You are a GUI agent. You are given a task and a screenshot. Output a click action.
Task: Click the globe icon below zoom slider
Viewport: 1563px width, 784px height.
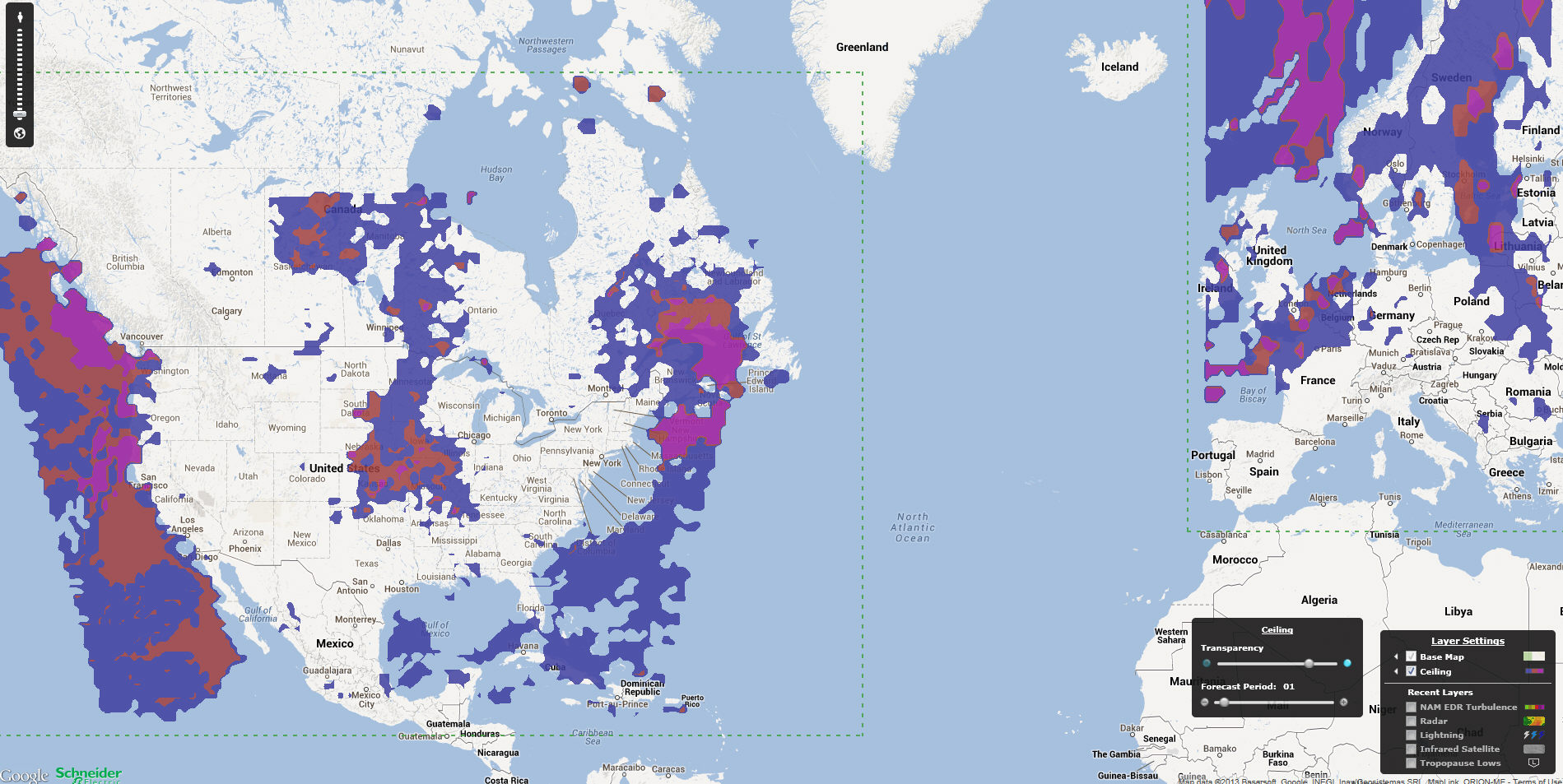[20, 133]
